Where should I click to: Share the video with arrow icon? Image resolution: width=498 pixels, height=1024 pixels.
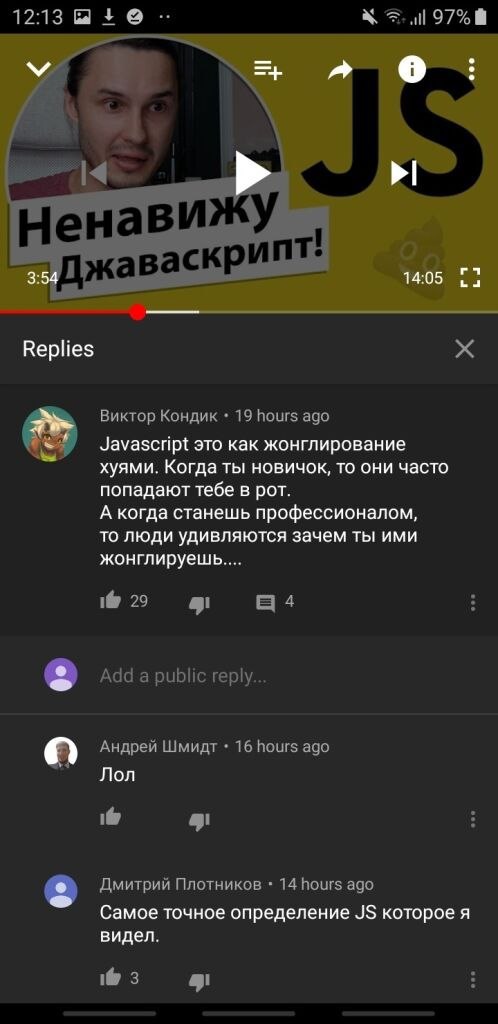(x=340, y=69)
